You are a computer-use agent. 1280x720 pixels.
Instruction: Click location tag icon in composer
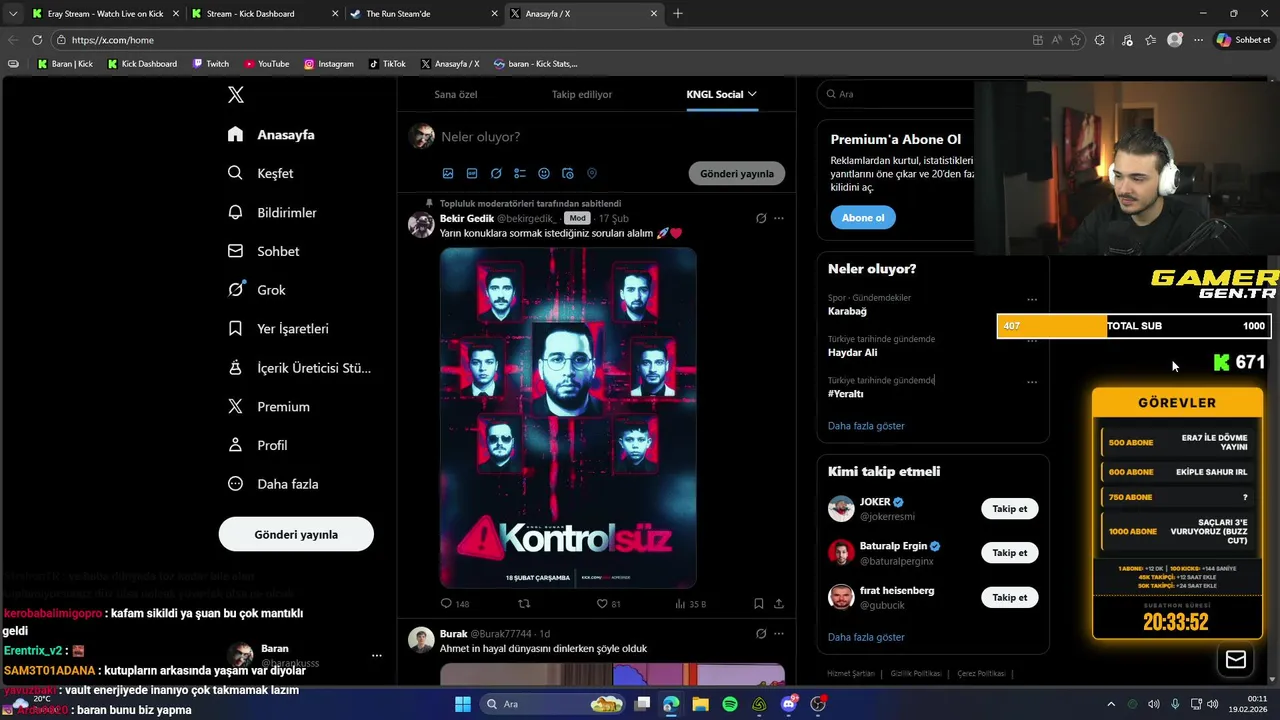click(x=592, y=173)
